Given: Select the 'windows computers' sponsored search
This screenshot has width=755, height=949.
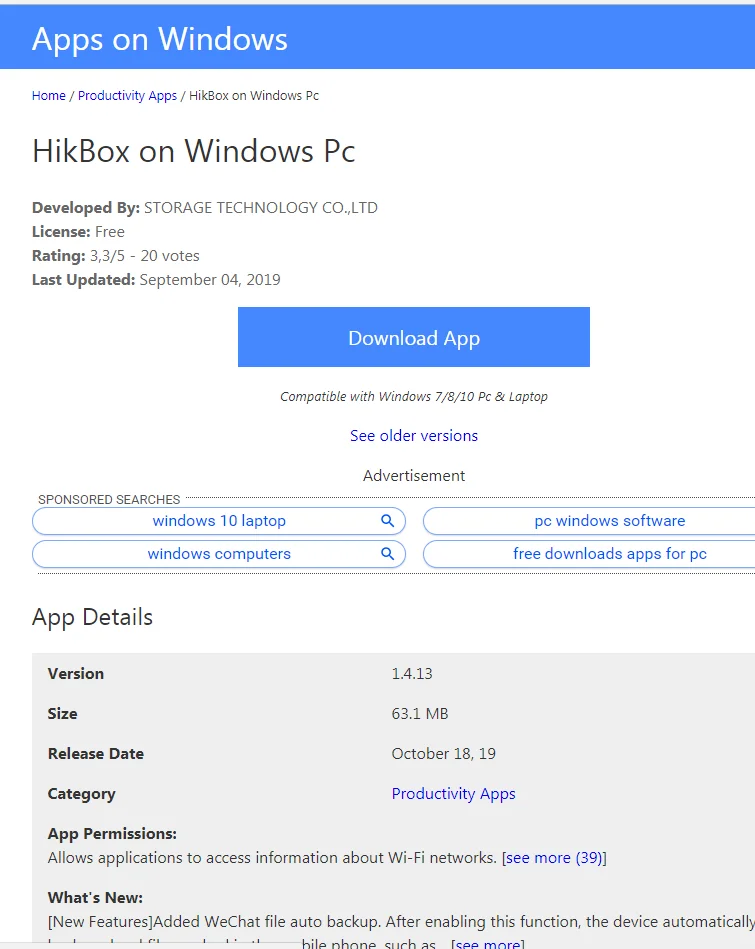Looking at the screenshot, I should [x=219, y=554].
